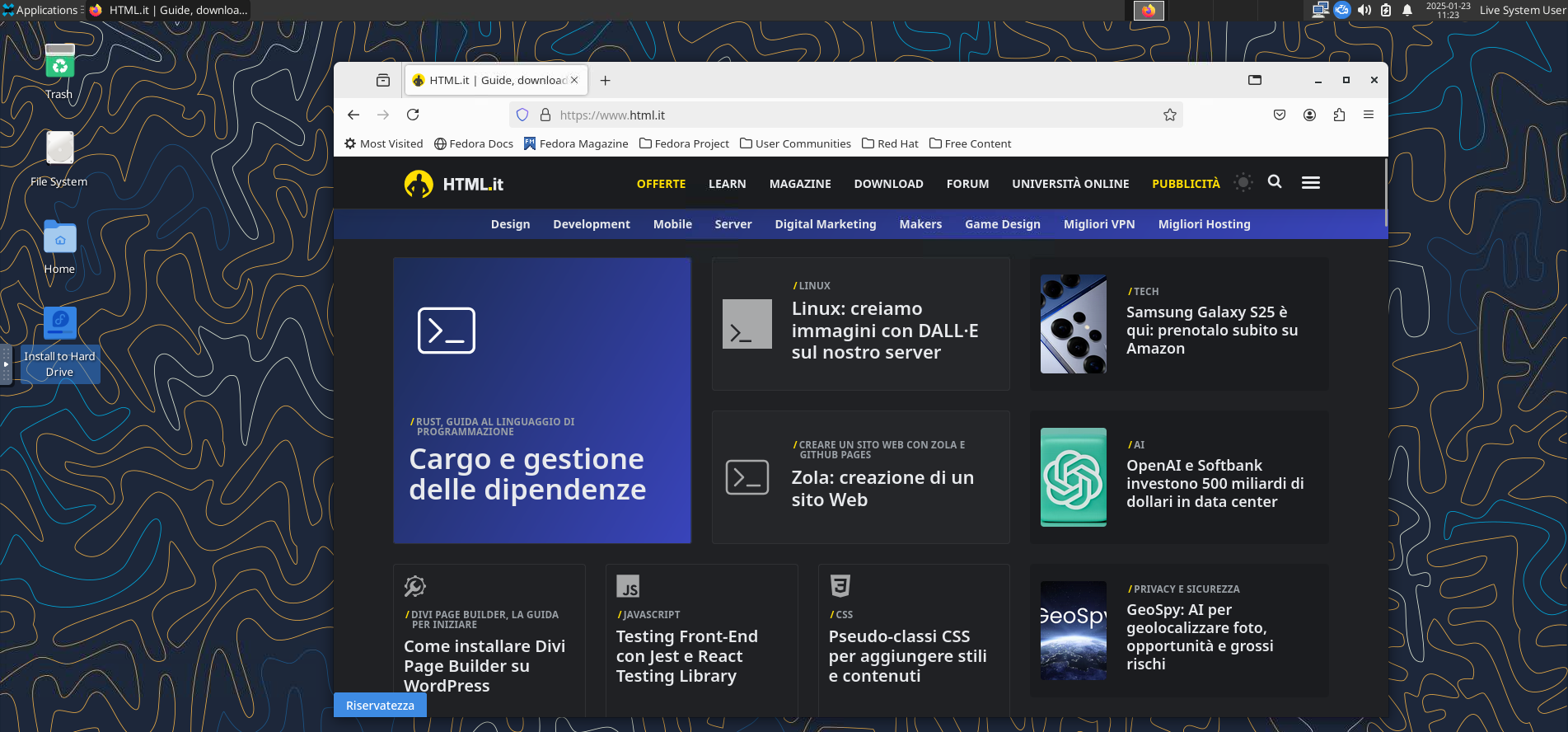
Task: Select the Game Design category tab
Action: (1002, 224)
